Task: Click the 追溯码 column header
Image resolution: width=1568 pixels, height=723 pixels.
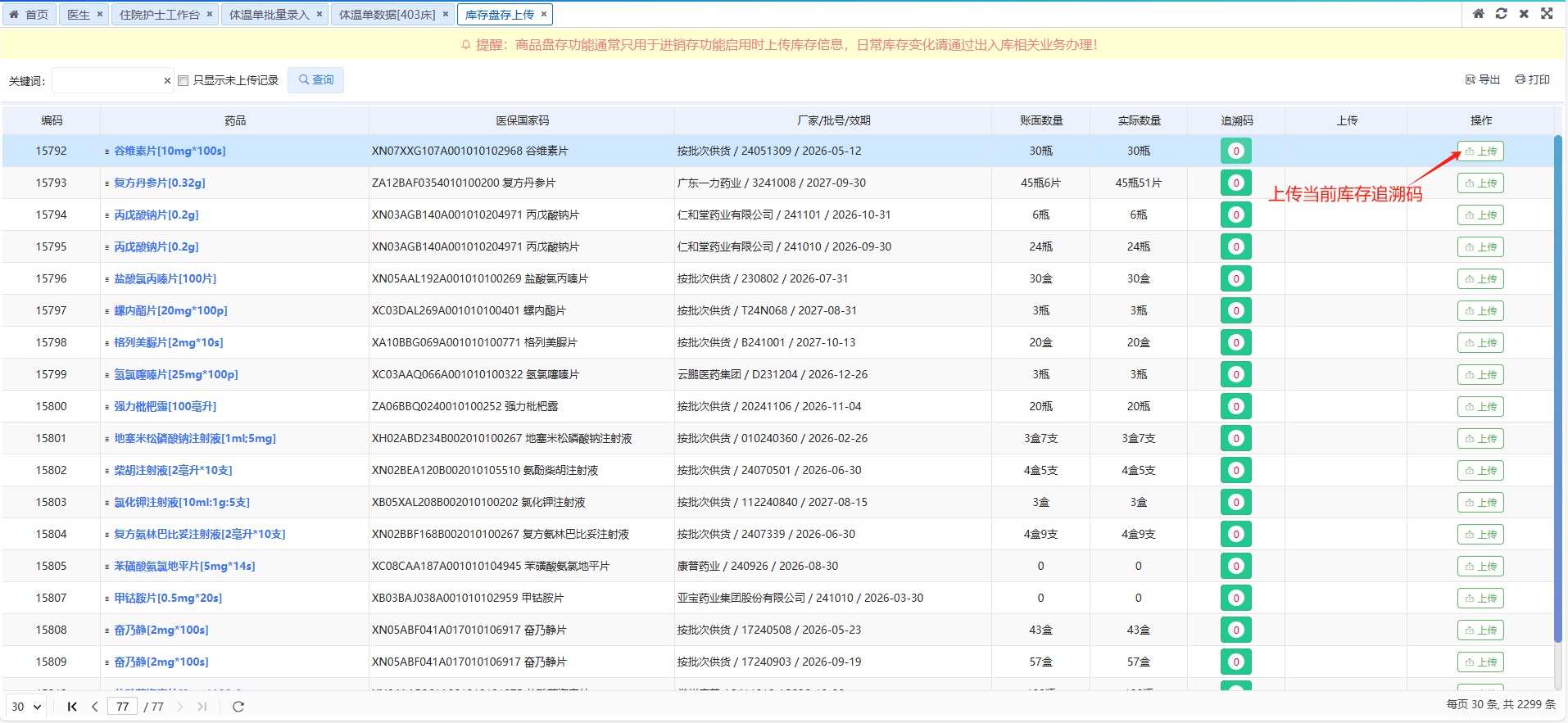Action: [x=1236, y=120]
